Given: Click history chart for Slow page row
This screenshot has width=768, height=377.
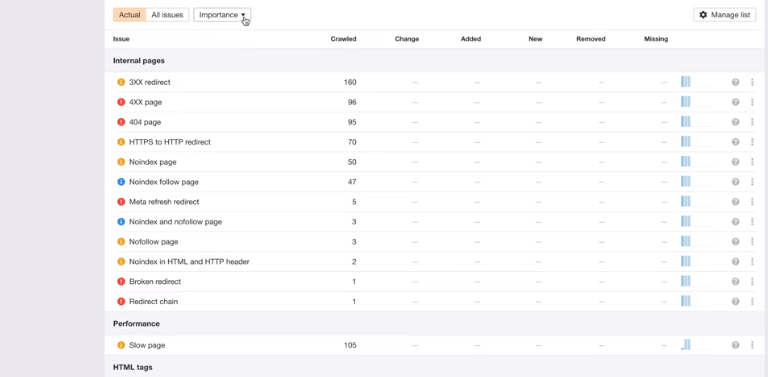Looking at the screenshot, I should point(696,345).
